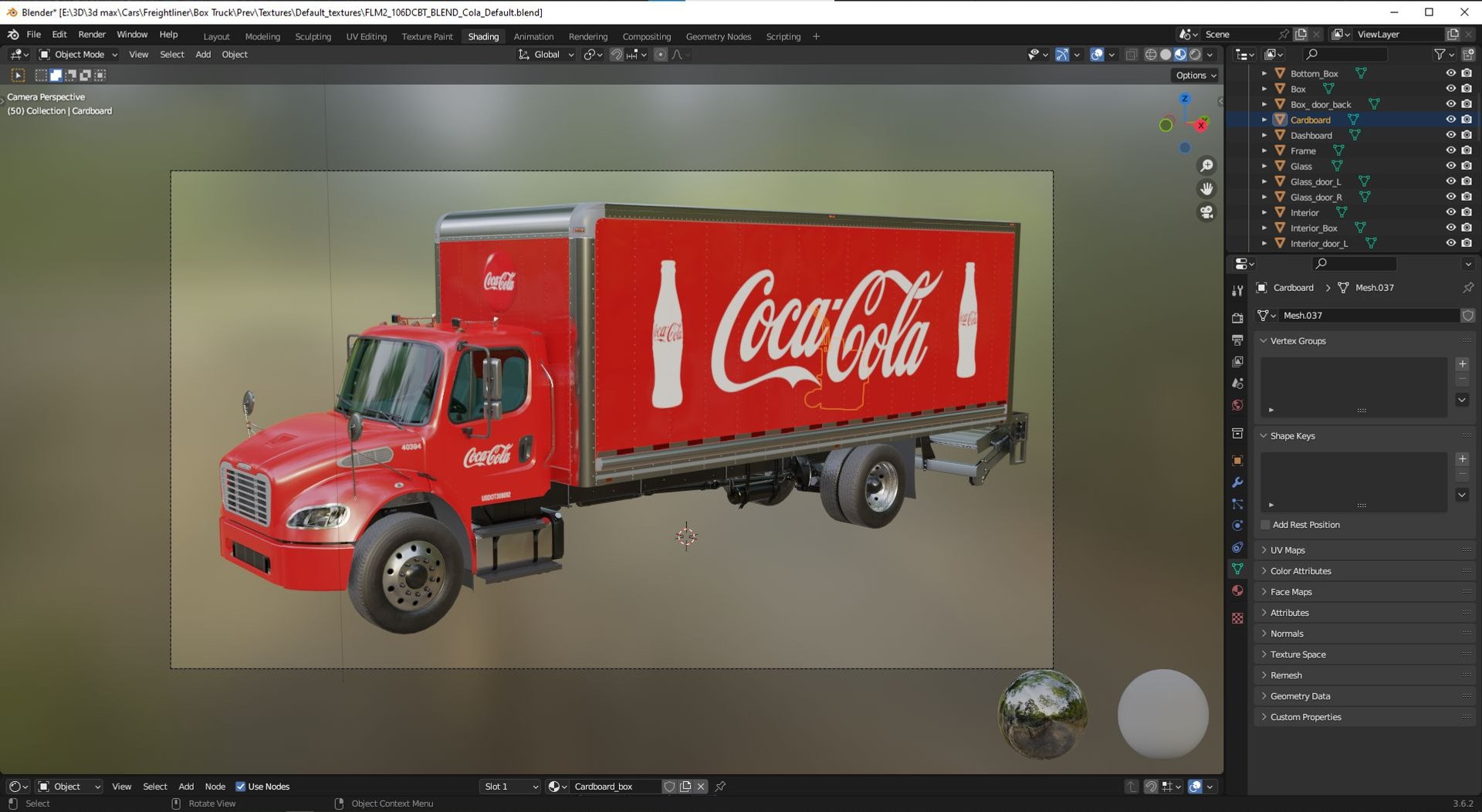Disable Glass object in renders
Image resolution: width=1482 pixels, height=812 pixels.
tap(1467, 166)
